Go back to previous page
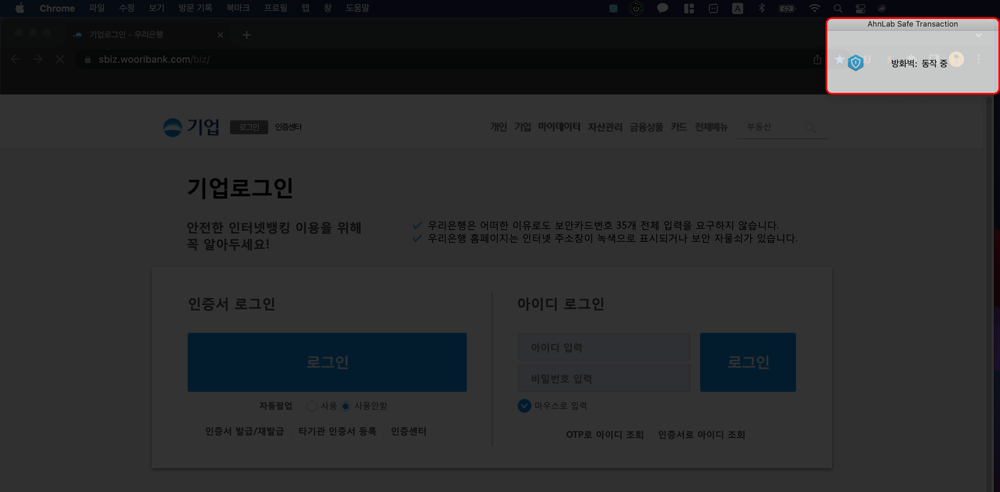The height and width of the screenshot is (492, 1000). click(16, 59)
